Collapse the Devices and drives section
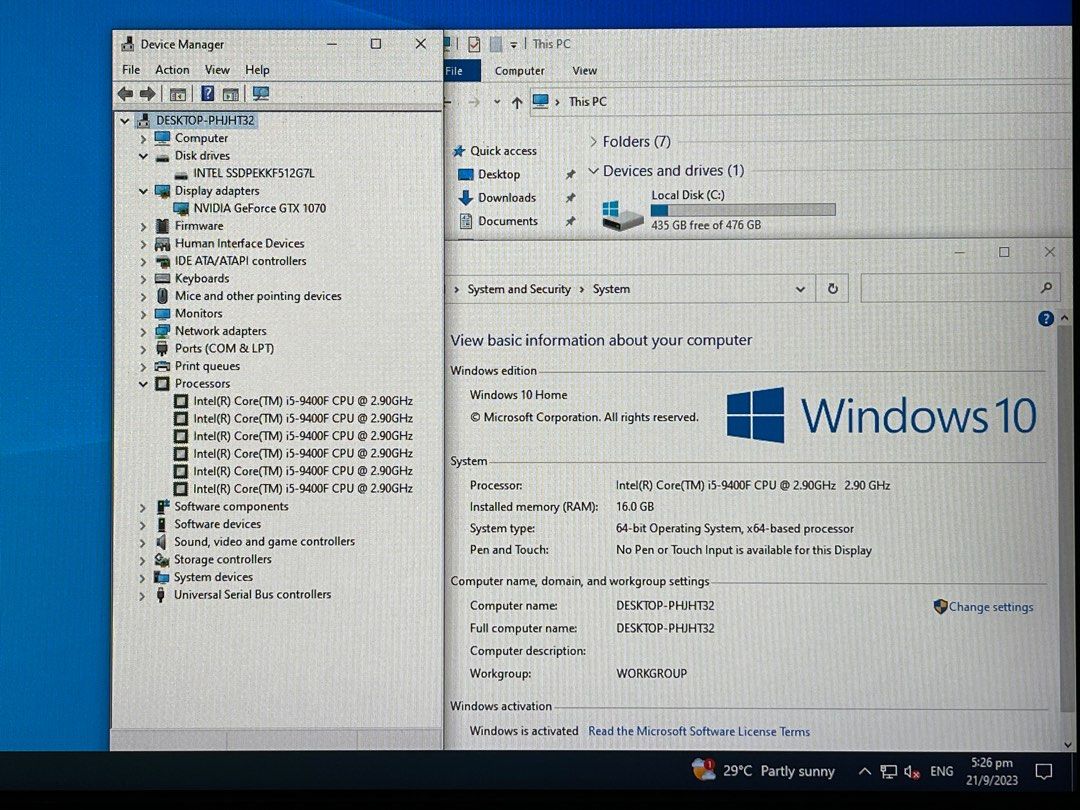This screenshot has height=810, width=1080. pos(594,171)
